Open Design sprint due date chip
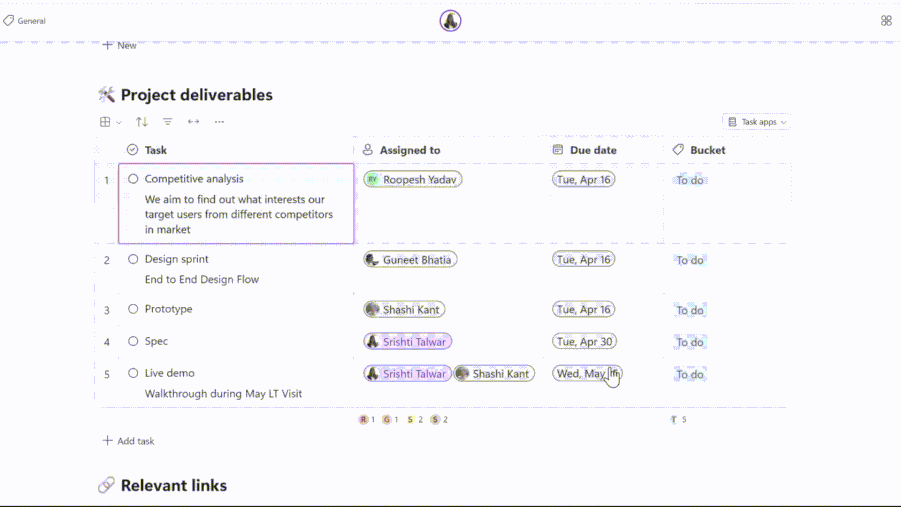The width and height of the screenshot is (901, 507). [584, 260]
